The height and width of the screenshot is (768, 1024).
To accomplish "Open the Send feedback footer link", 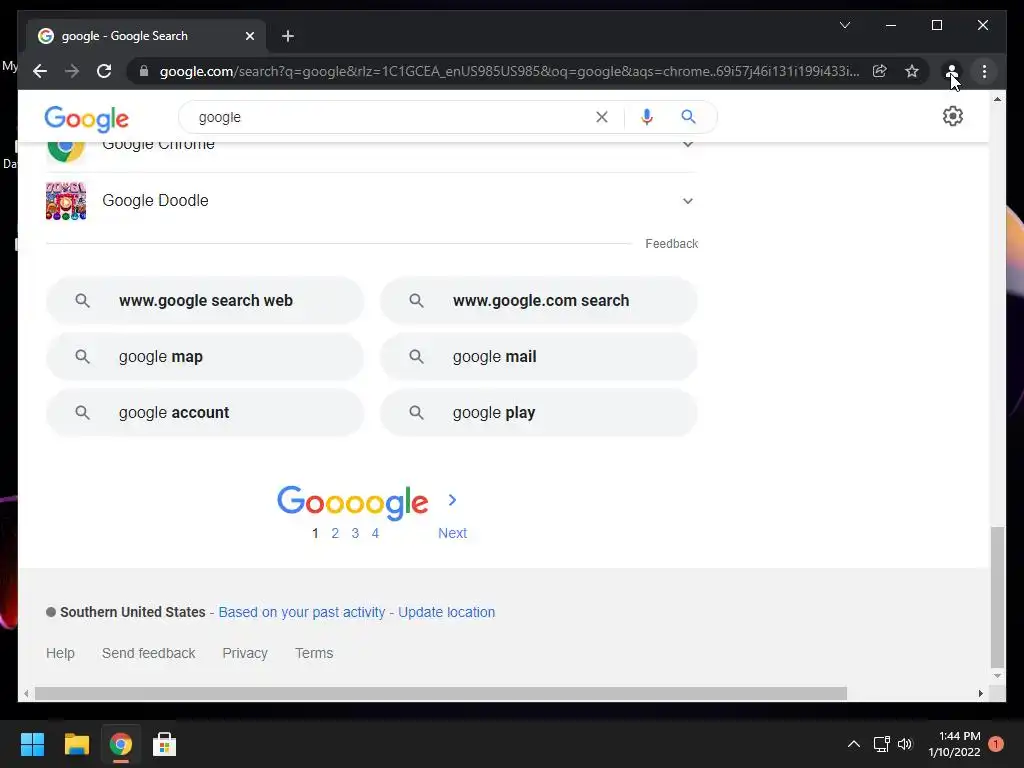I will (148, 653).
